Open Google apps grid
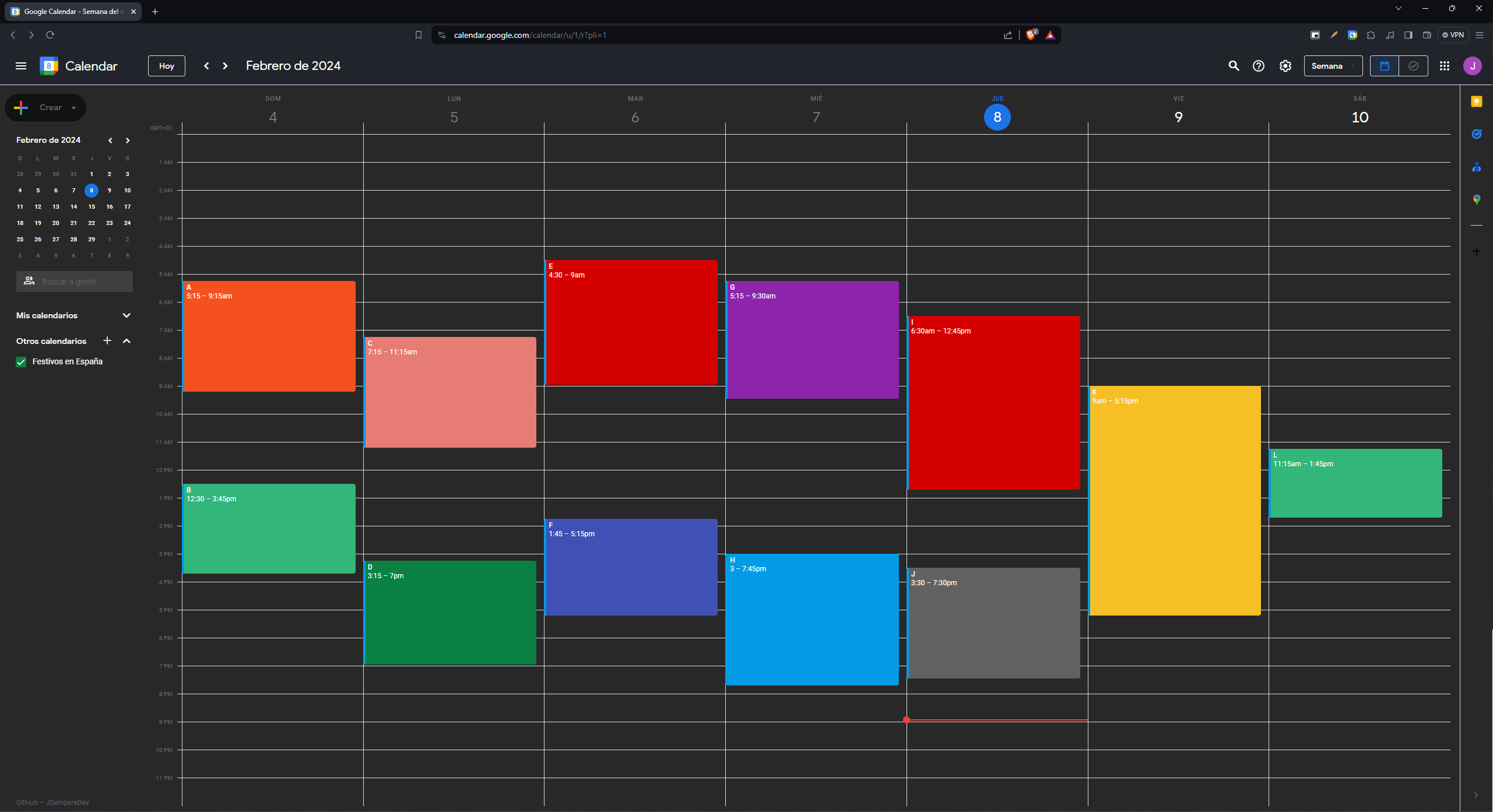This screenshot has height=812, width=1493. point(1445,66)
